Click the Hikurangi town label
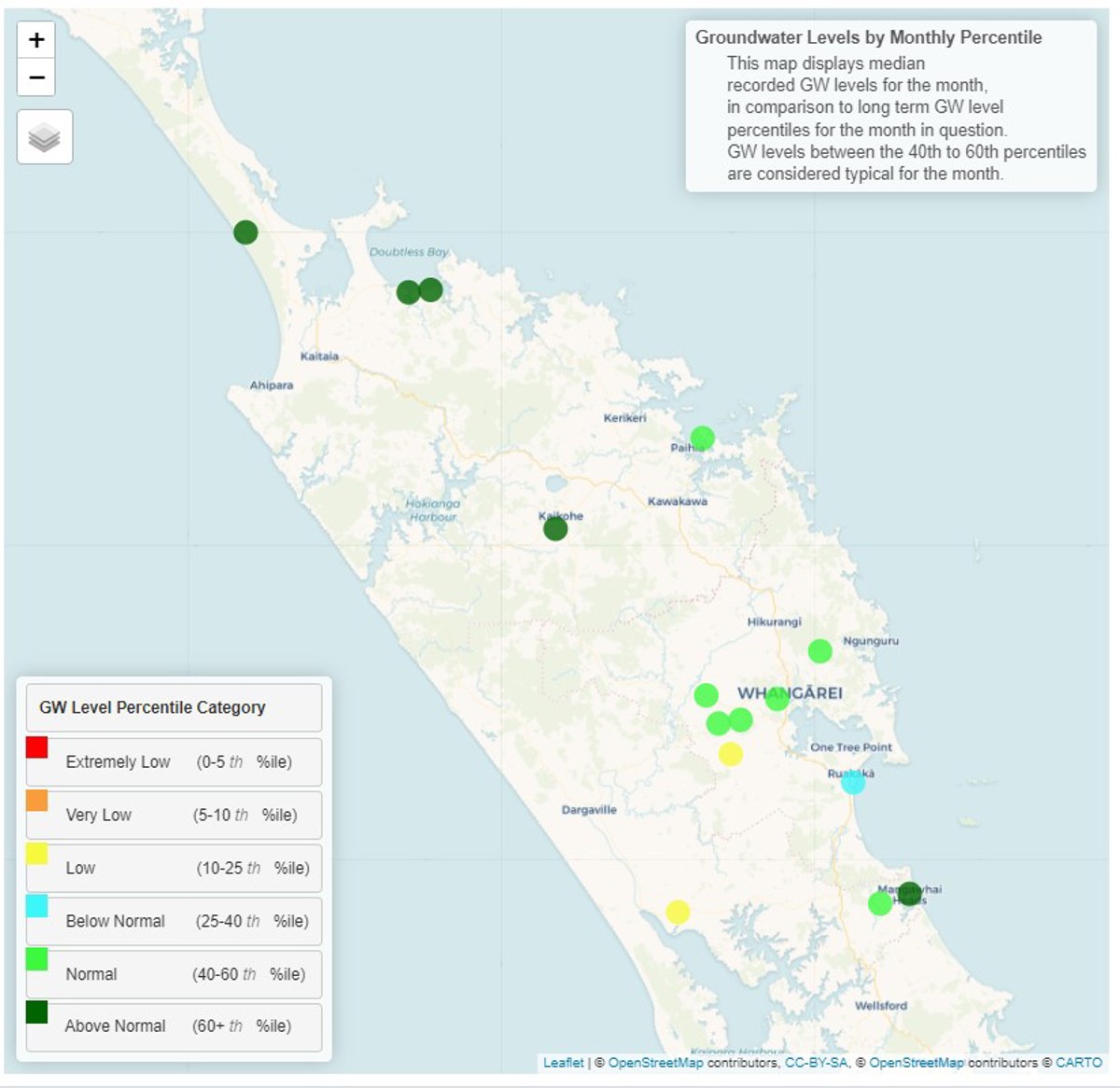 point(774,621)
